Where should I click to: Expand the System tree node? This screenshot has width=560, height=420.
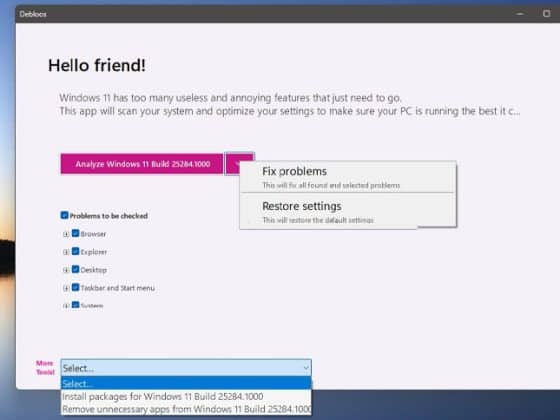[x=66, y=306]
